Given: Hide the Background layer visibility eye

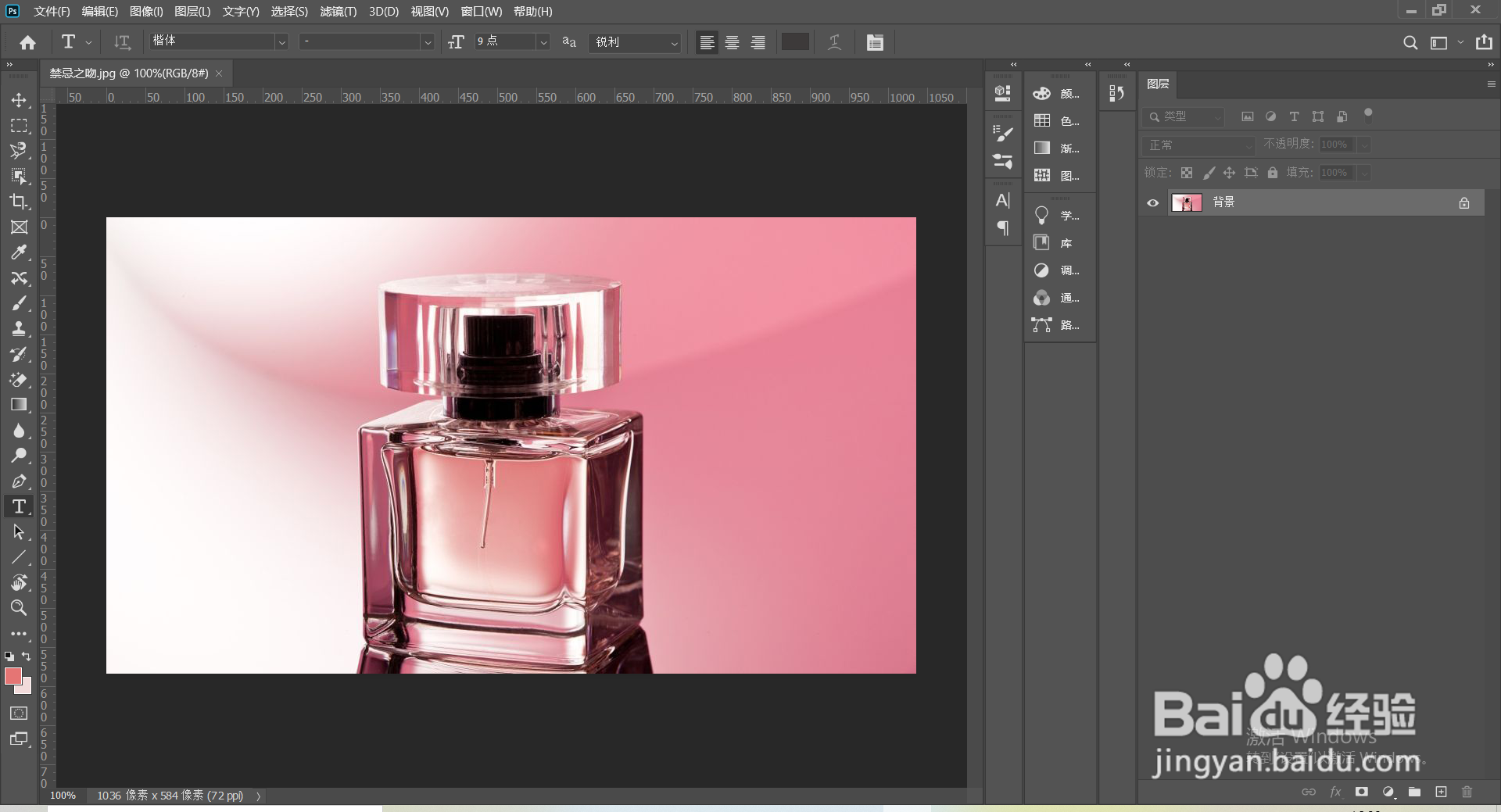Looking at the screenshot, I should tap(1153, 202).
